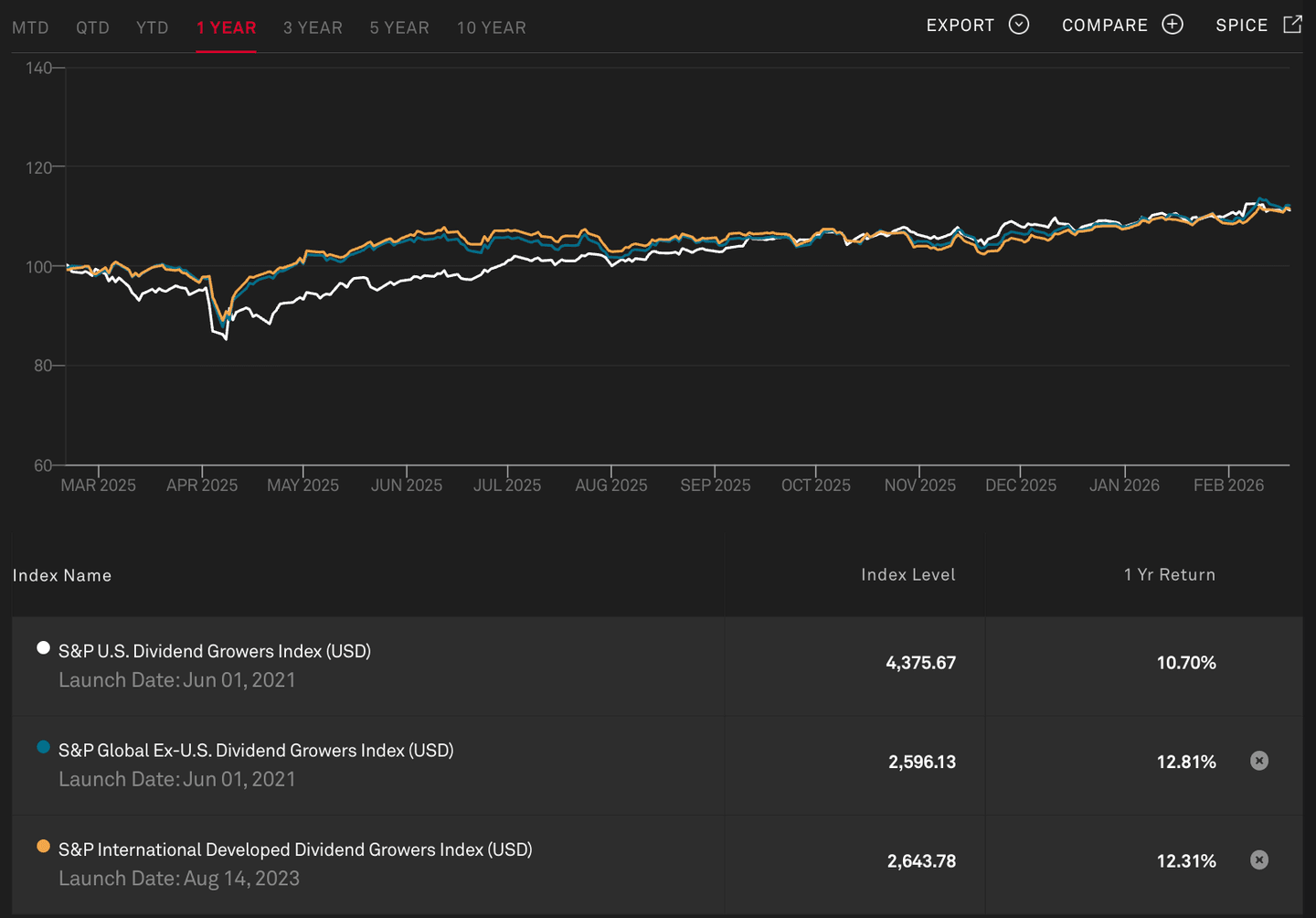Click the Compare plus icon
Screen dimensions: 1316x918
click(x=1173, y=25)
